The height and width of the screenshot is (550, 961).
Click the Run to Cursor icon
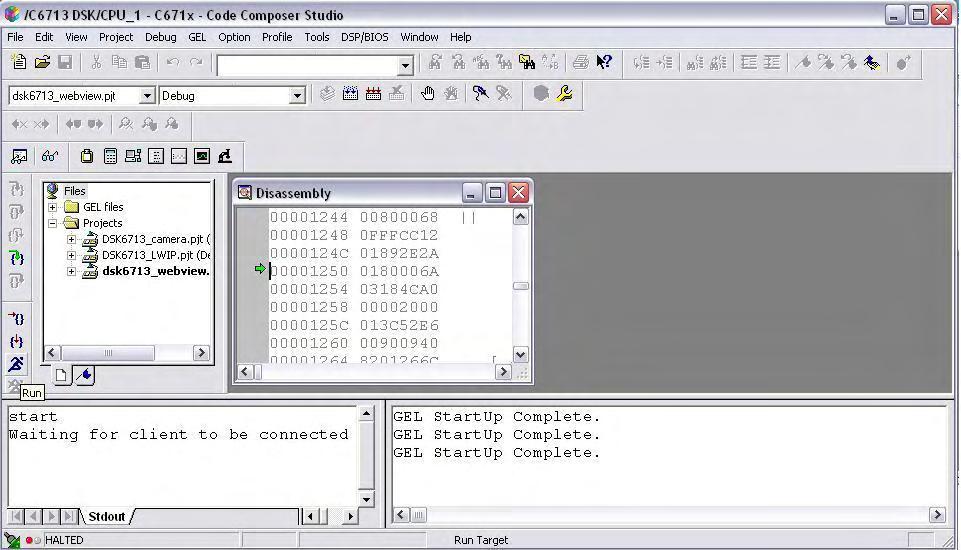(x=17, y=318)
